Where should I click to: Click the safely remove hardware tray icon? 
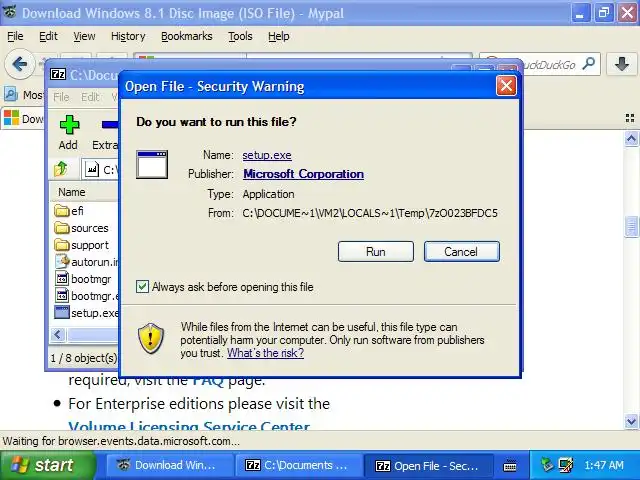coord(546,464)
